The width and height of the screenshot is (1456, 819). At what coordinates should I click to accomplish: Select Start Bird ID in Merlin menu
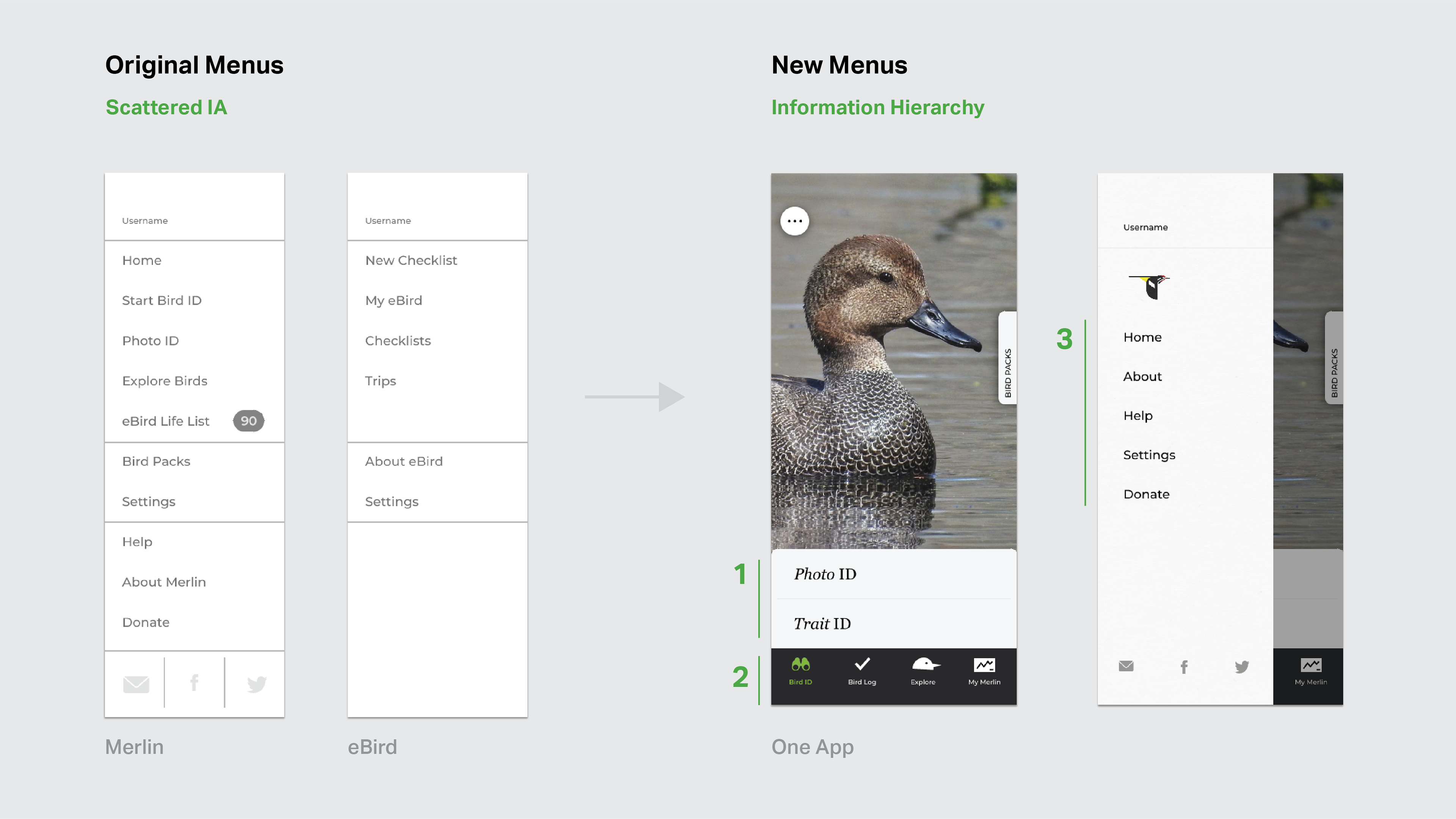tap(162, 301)
